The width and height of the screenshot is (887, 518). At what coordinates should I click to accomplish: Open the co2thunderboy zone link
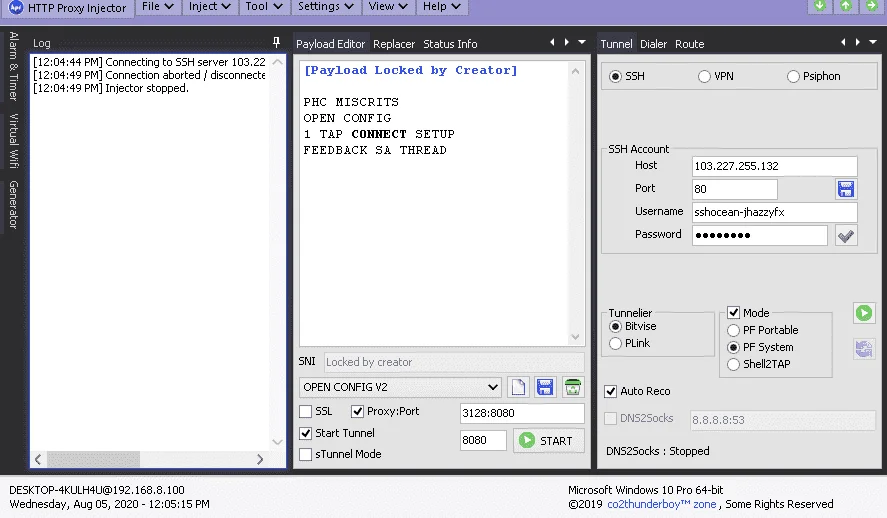point(661,504)
